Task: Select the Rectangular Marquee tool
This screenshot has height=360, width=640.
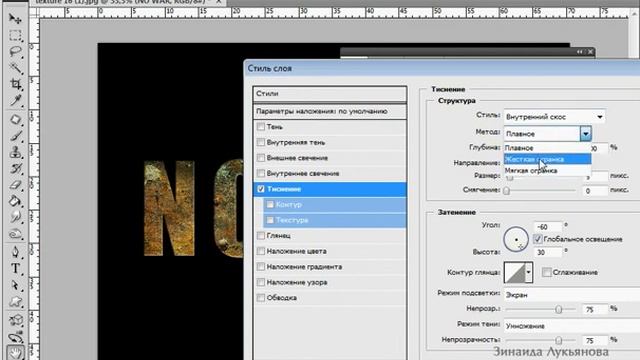Action: 15,36
